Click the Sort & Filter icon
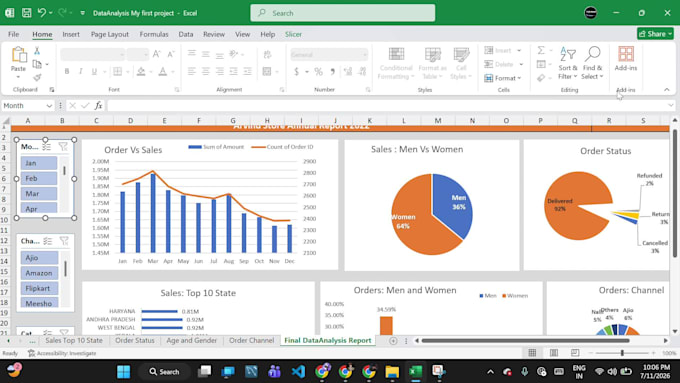This screenshot has width=680, height=383. (x=568, y=54)
